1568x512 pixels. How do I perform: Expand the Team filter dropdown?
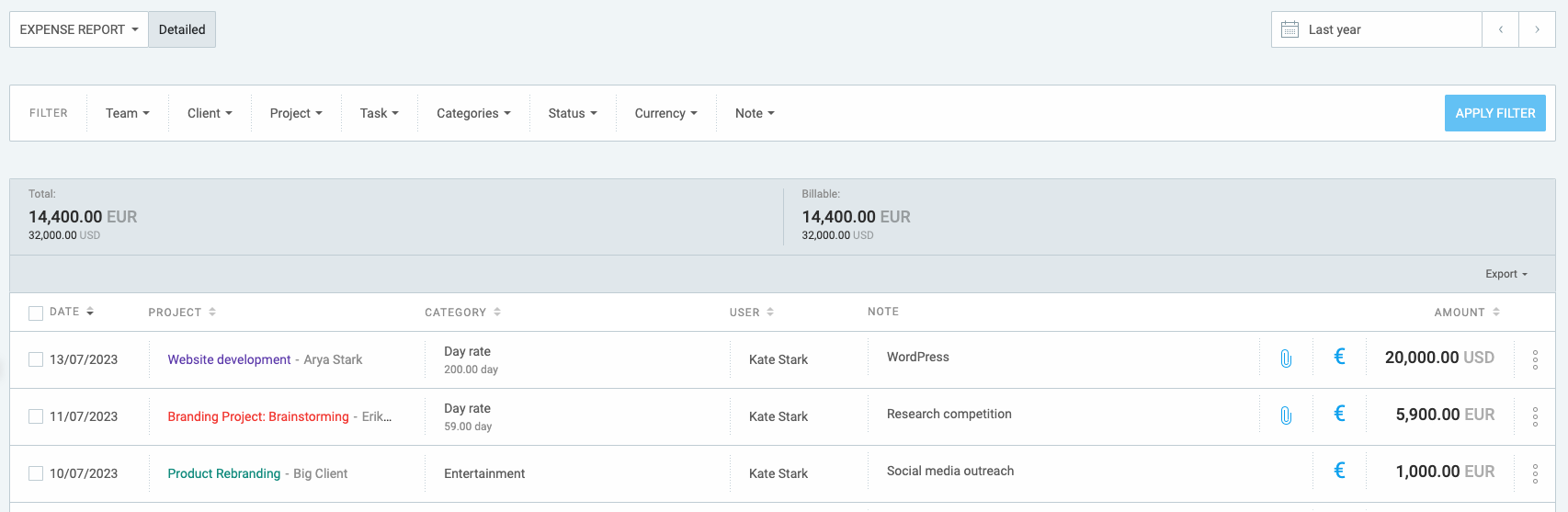127,113
